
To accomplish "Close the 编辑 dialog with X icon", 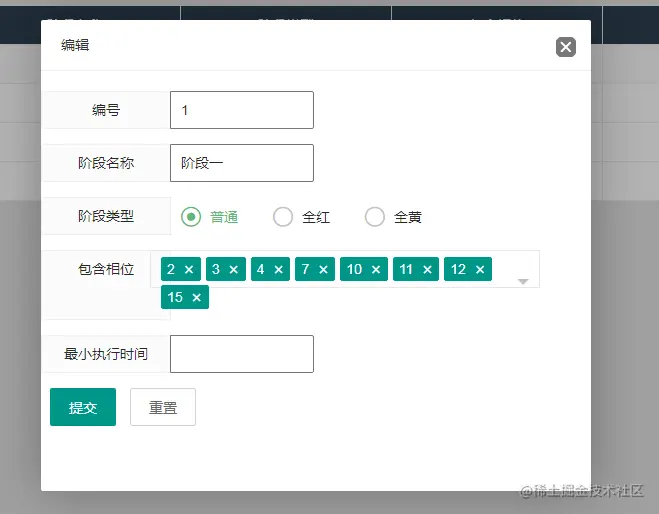I will coord(566,47).
